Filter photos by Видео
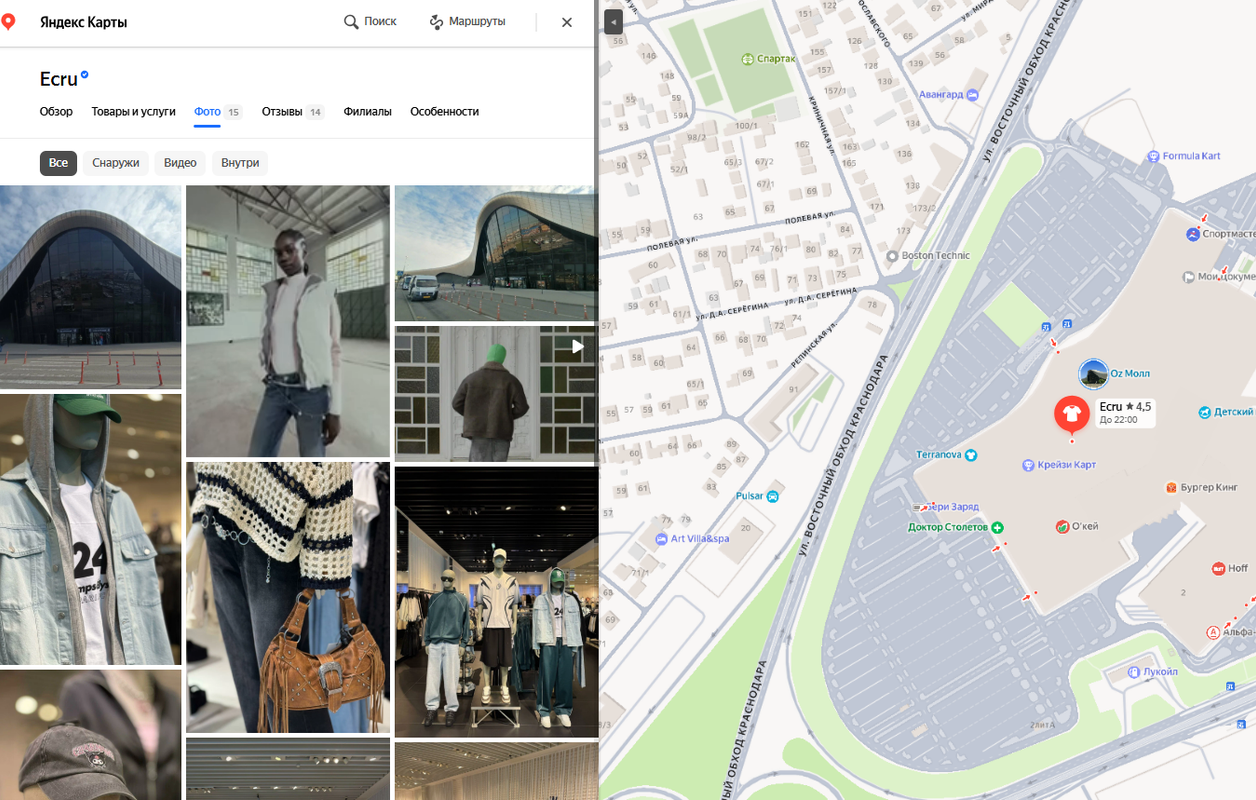1256x800 pixels. tap(180, 163)
